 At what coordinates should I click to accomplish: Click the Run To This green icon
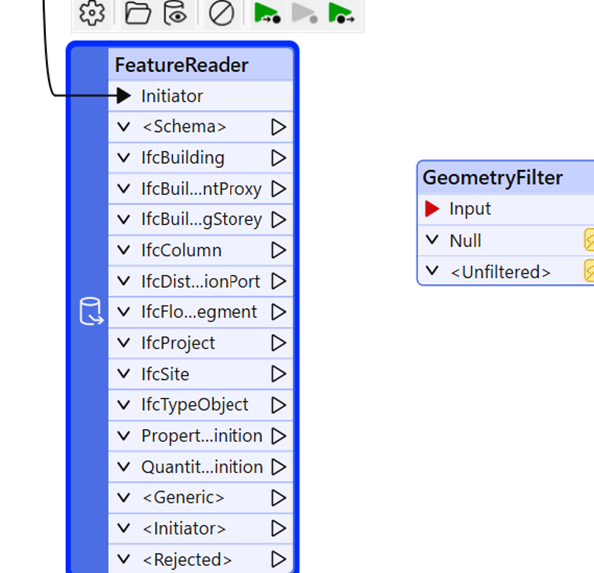[267, 13]
